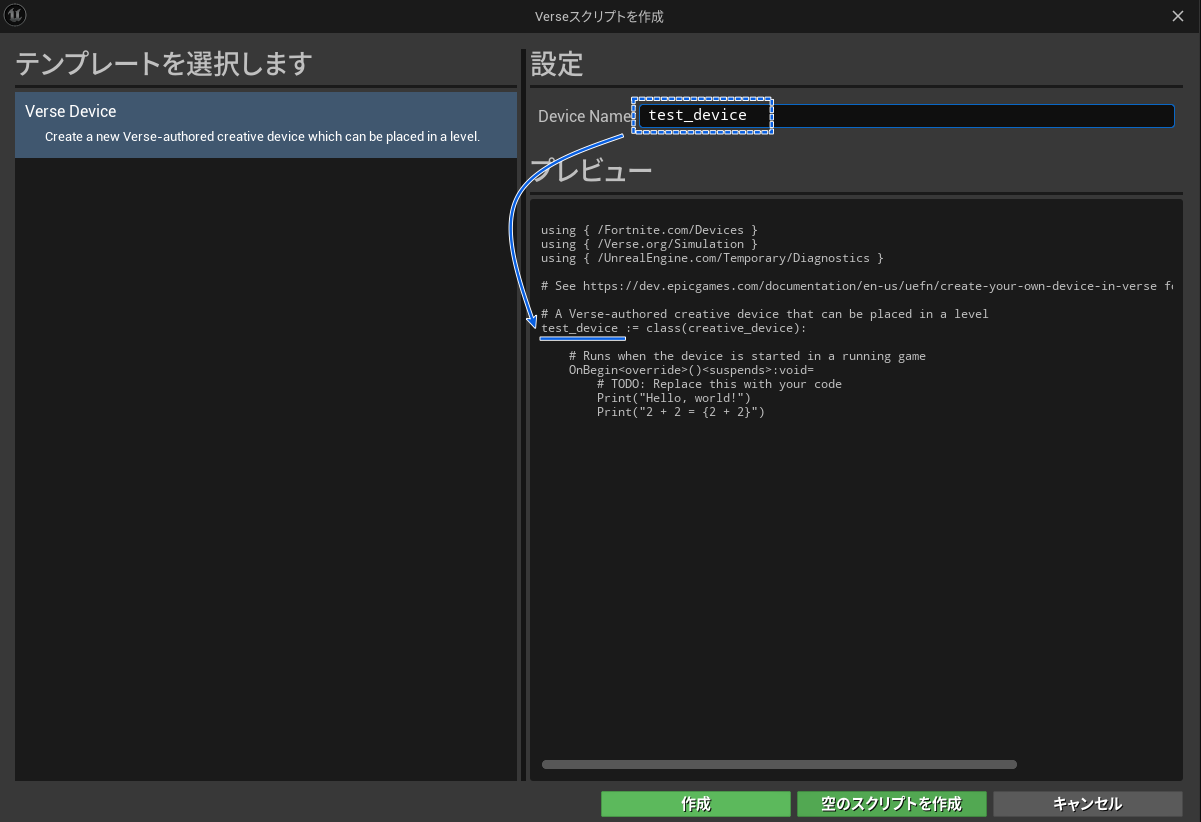Click the green 作成 button
This screenshot has width=1201, height=822.
[695, 803]
